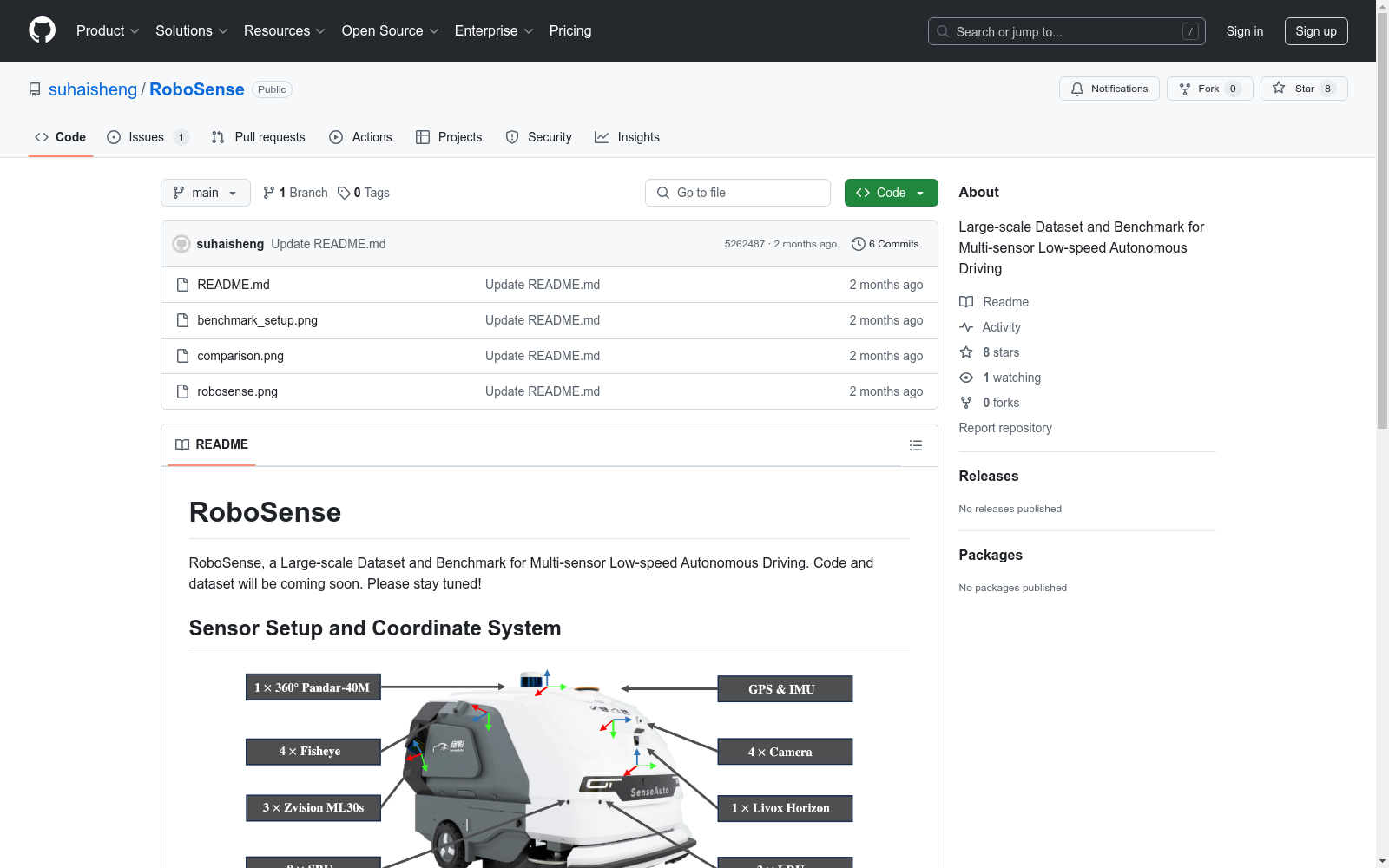The image size is (1389, 868).
Task: Open the robosense.png file
Action: 238,391
